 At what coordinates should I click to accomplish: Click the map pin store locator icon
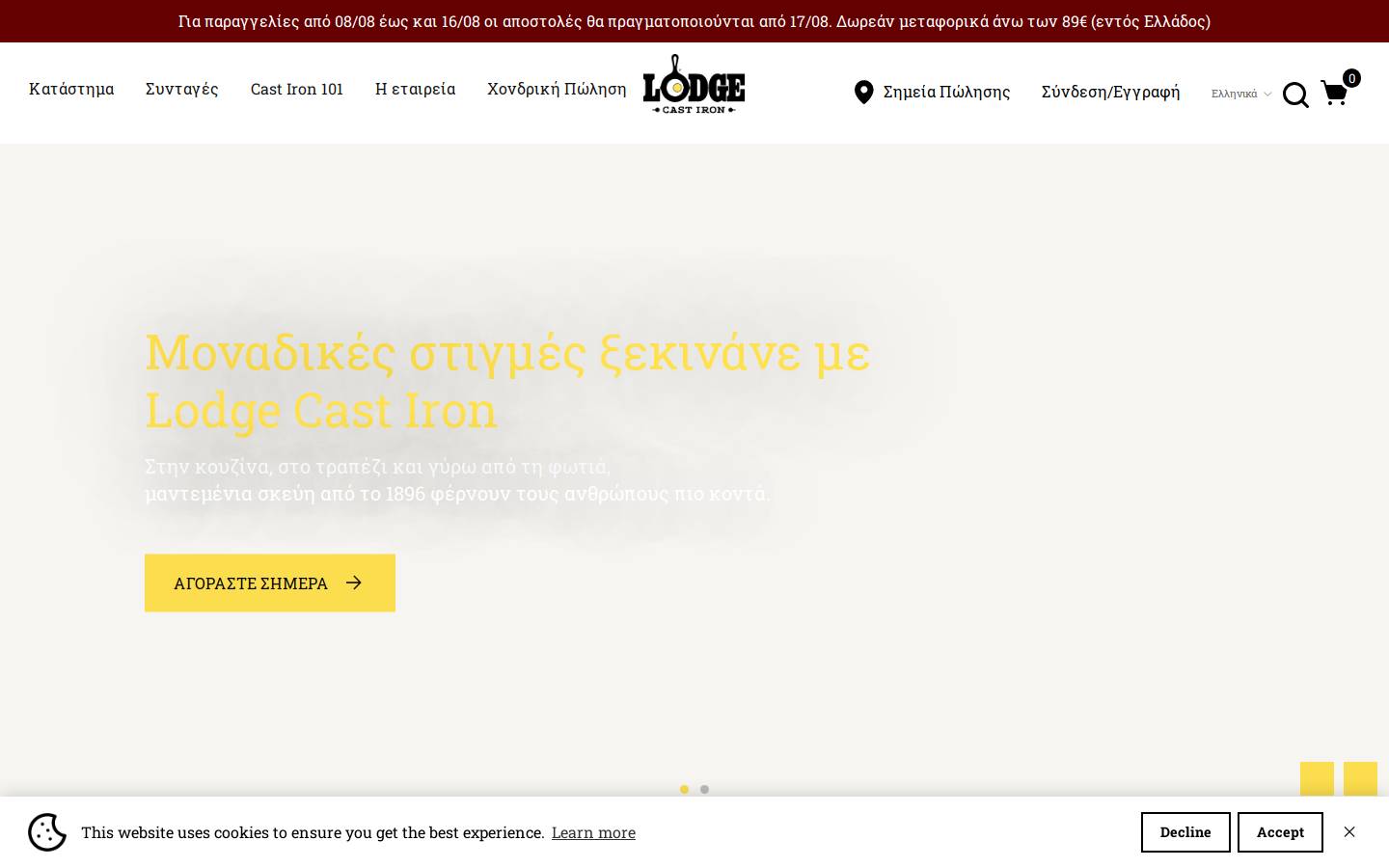[x=863, y=93]
